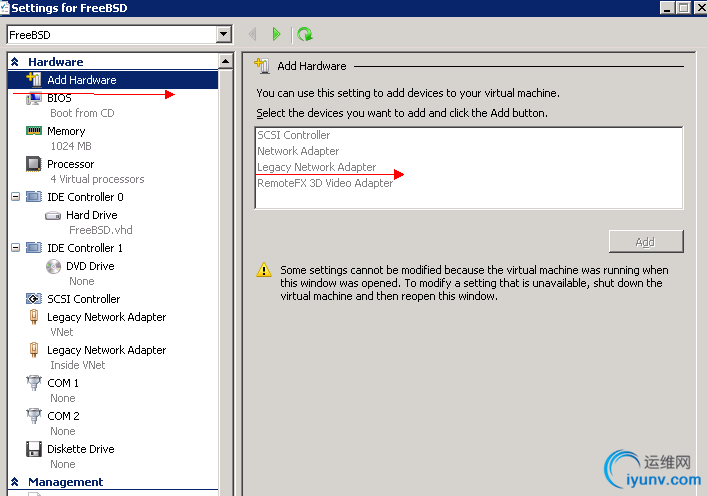
Task: Click the scroll up arrow of hardware list
Action: click(225, 61)
